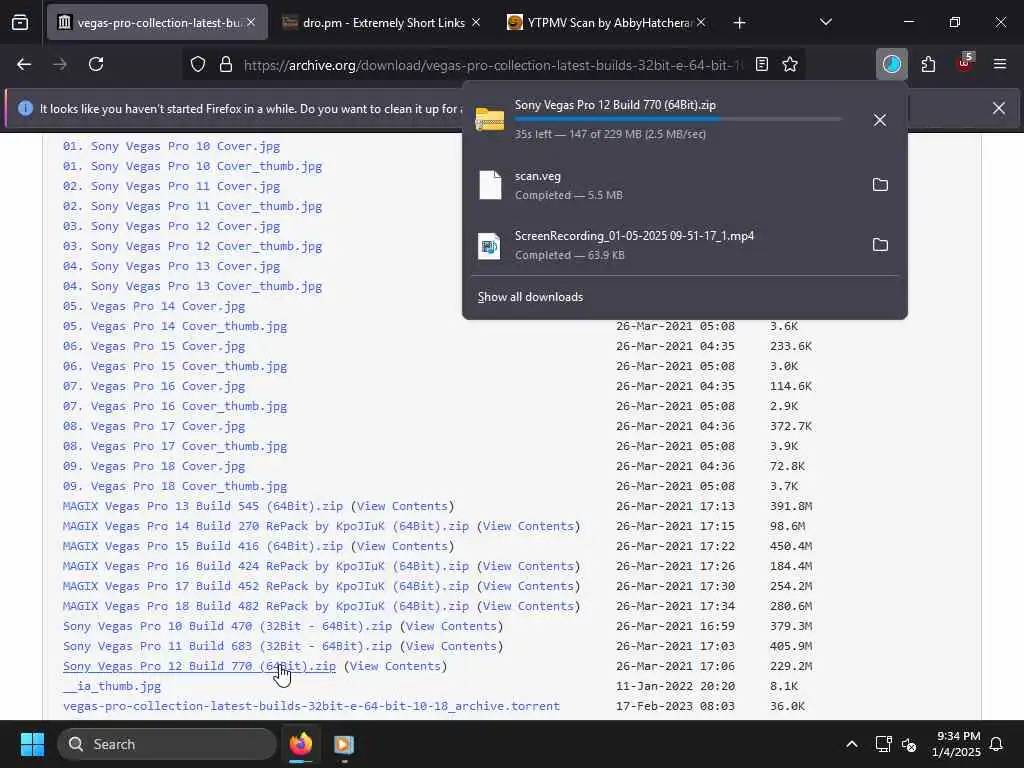Show ScreenRecording mp4 in its folder
The height and width of the screenshot is (768, 1024).
(880, 245)
